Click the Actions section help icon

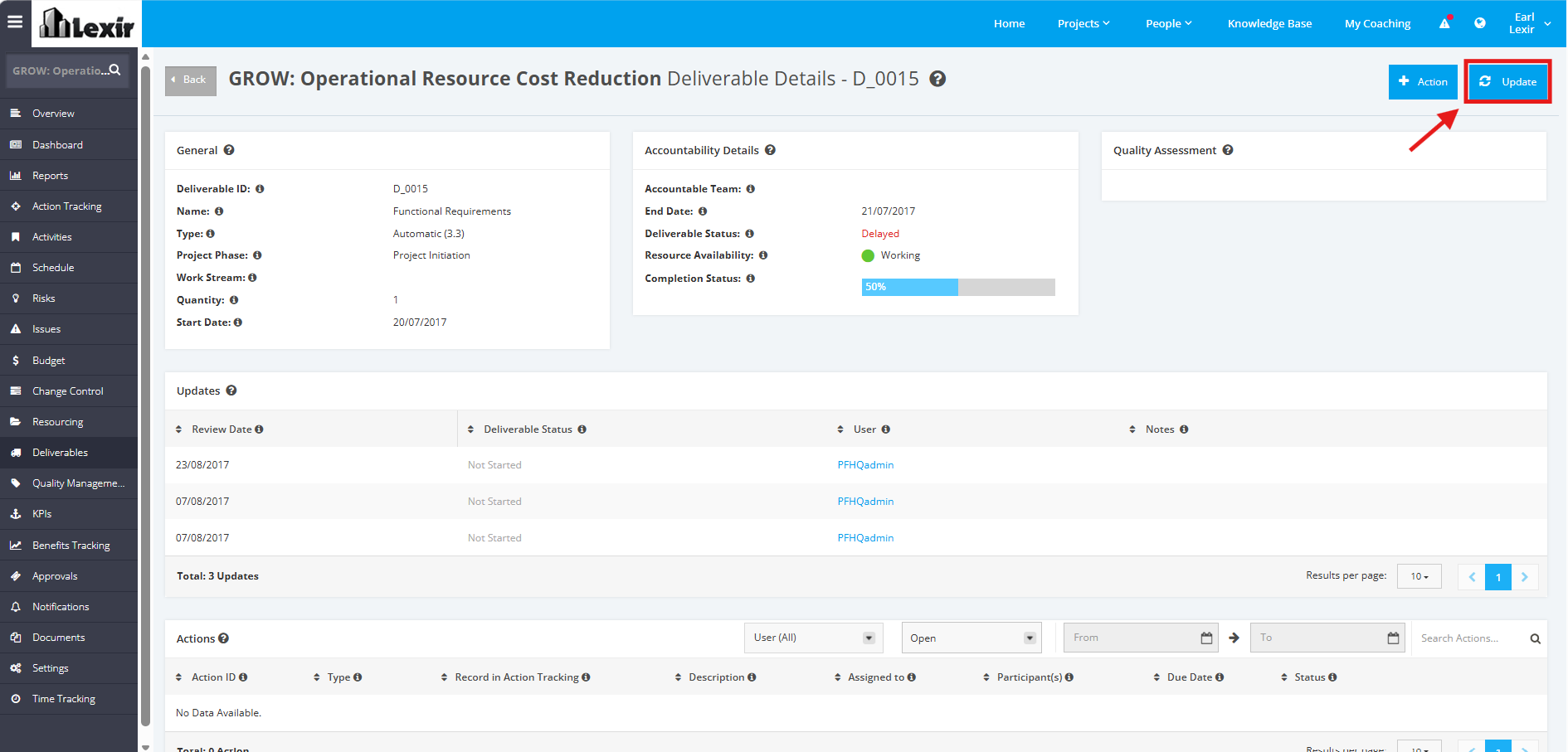(x=224, y=638)
